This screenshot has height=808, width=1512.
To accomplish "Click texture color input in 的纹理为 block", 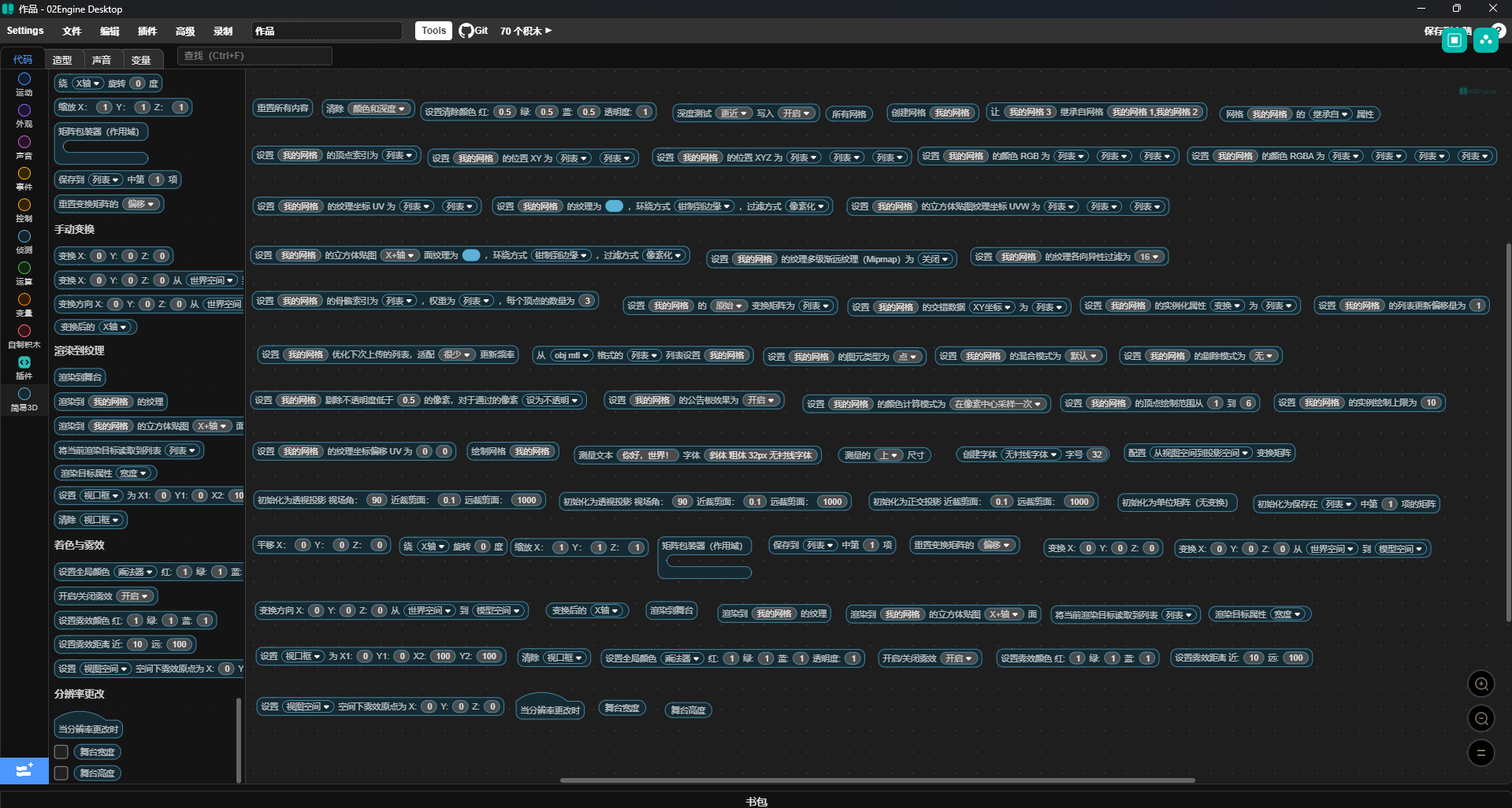I will click(614, 206).
